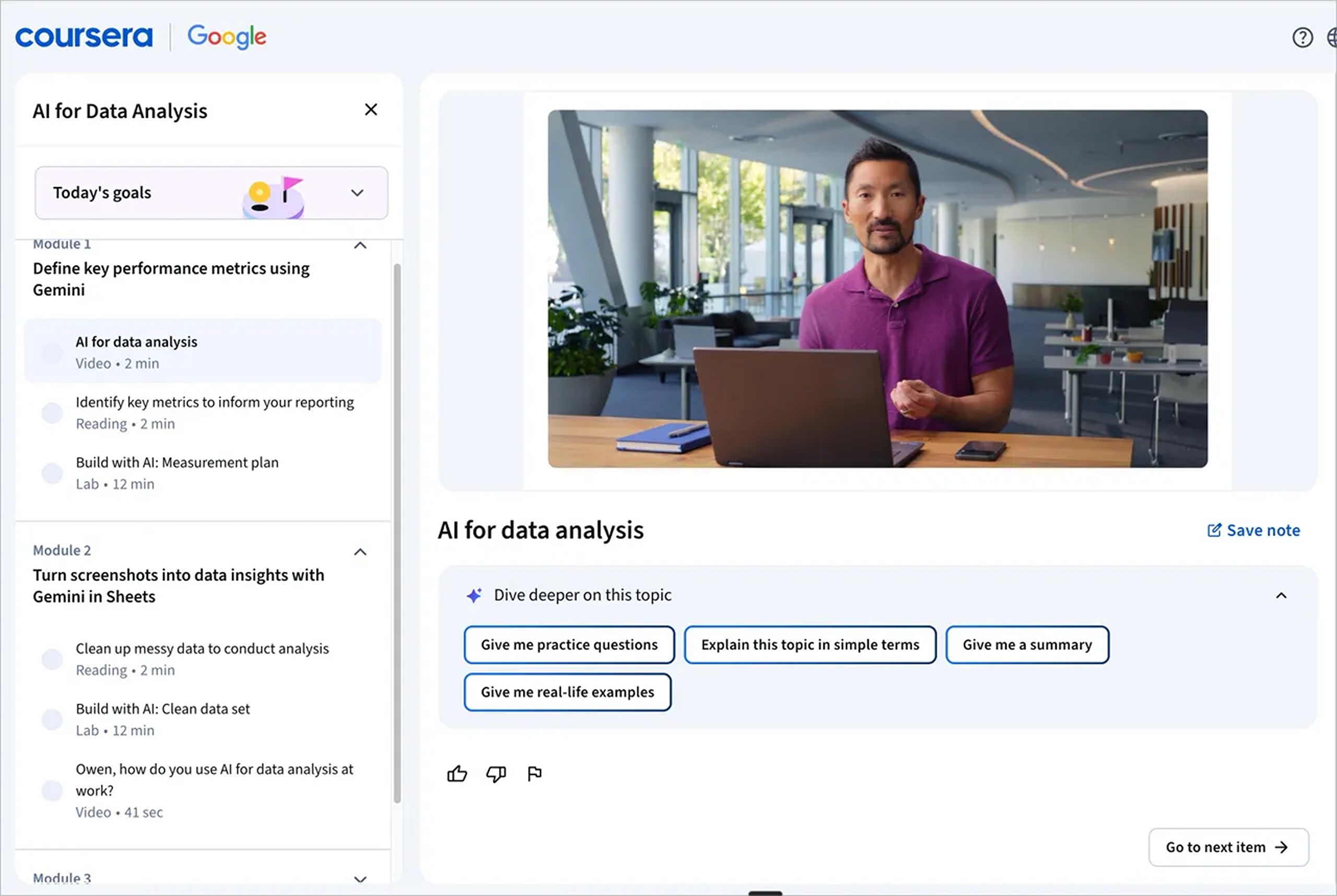Click Explain this topic in simple terms

pyautogui.click(x=810, y=644)
